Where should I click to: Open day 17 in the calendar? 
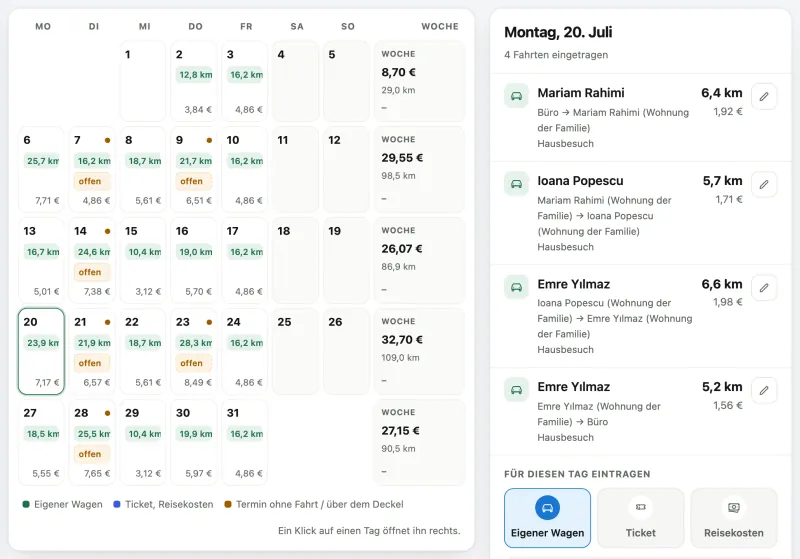click(x=245, y=260)
